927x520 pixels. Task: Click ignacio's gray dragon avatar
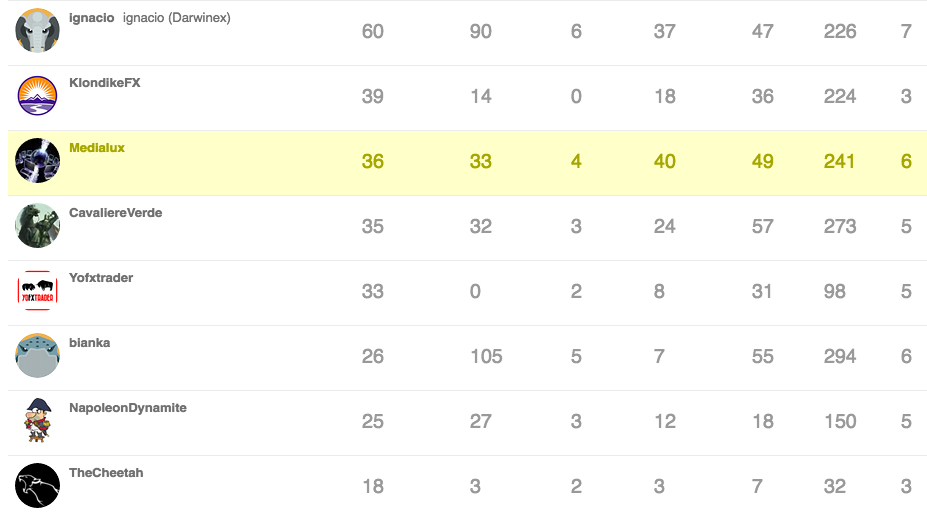point(38,31)
